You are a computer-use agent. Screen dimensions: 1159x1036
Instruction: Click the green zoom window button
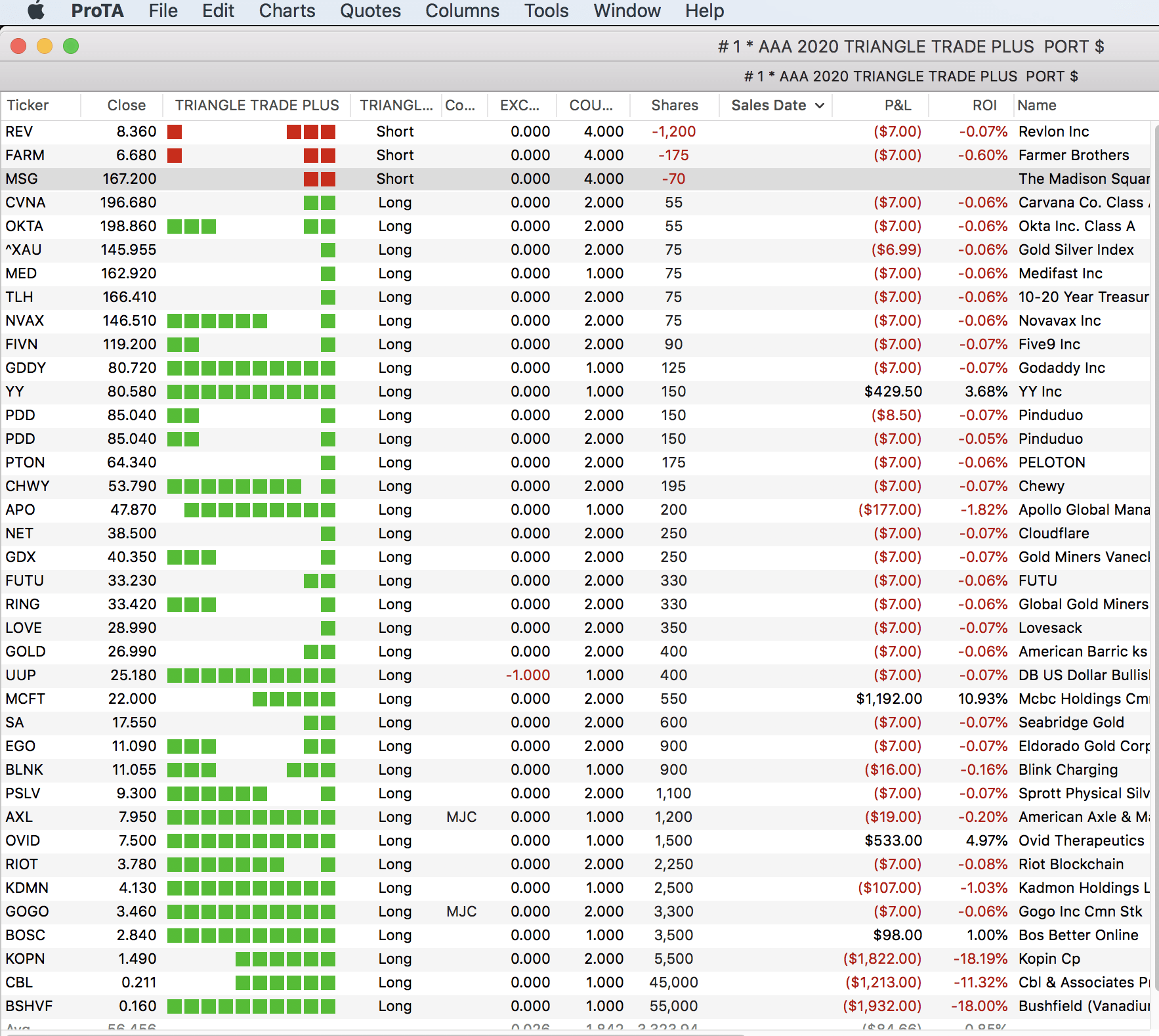(x=71, y=46)
